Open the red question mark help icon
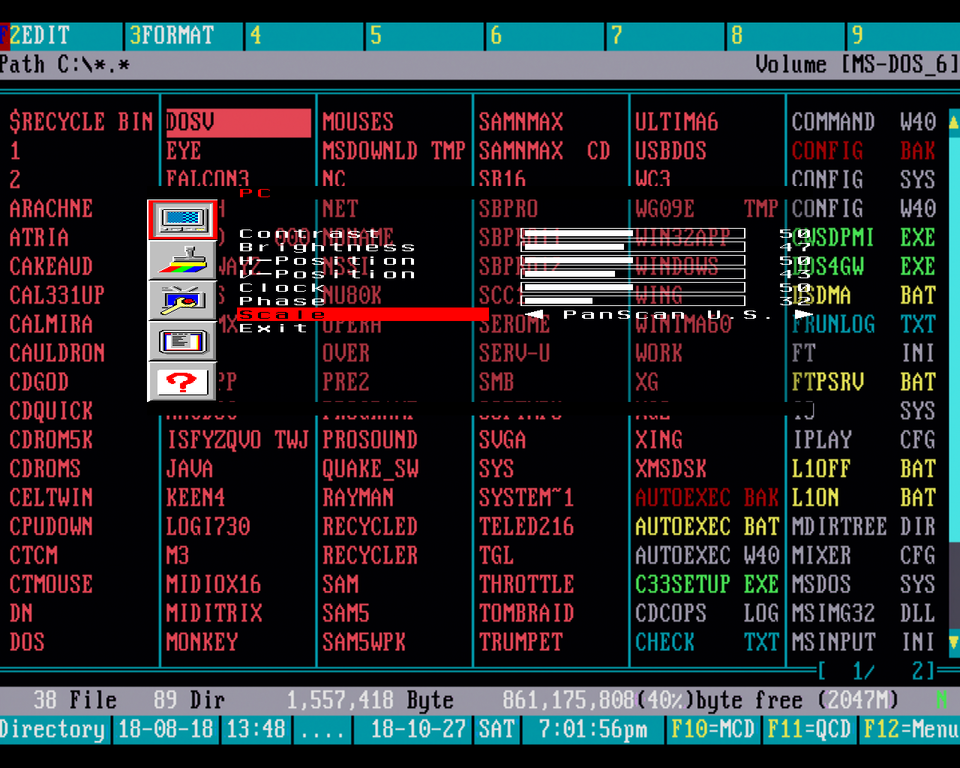This screenshot has width=960, height=768. (182, 382)
